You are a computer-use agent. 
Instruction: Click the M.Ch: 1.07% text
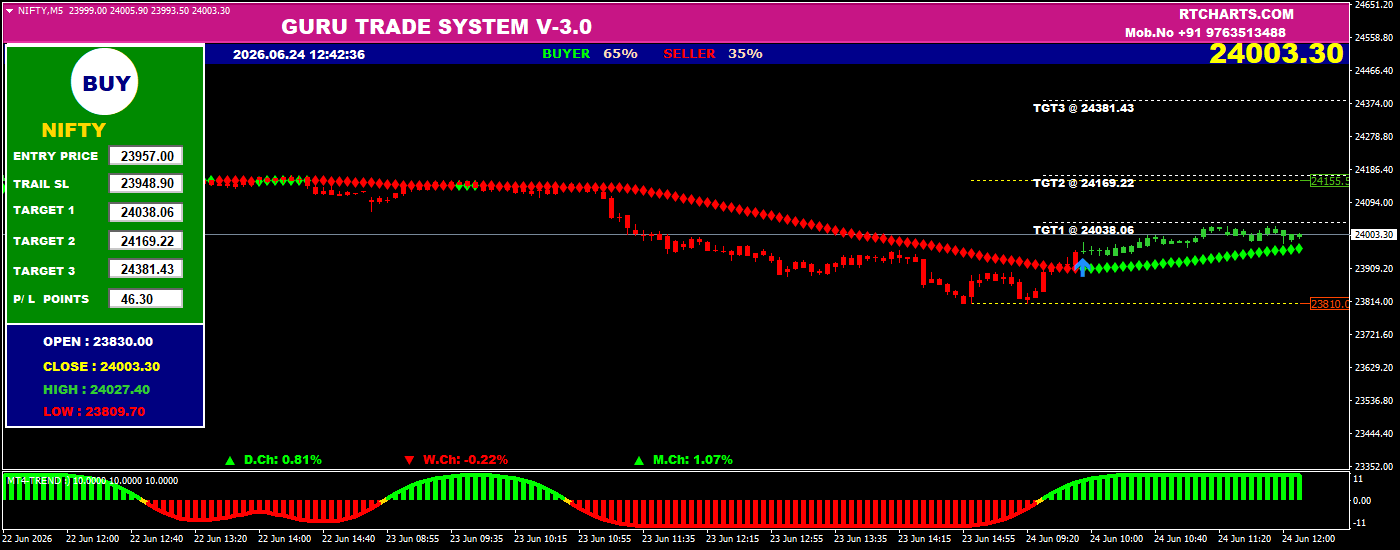click(x=693, y=460)
